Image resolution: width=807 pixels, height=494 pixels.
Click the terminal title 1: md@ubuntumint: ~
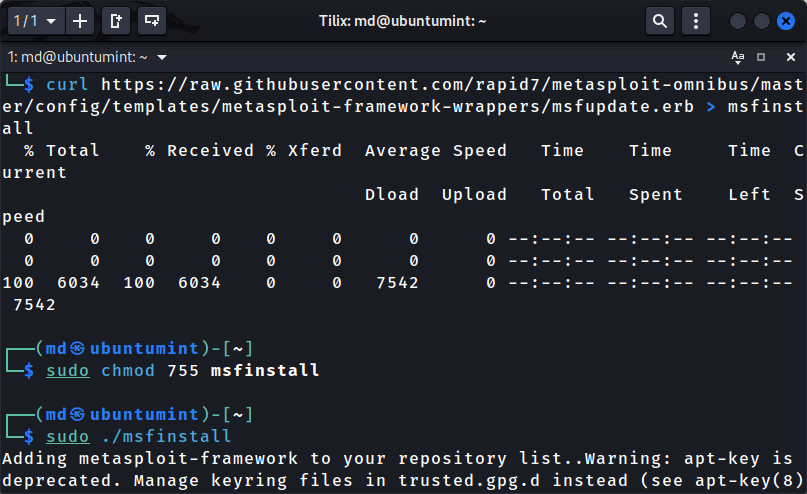click(x=78, y=57)
